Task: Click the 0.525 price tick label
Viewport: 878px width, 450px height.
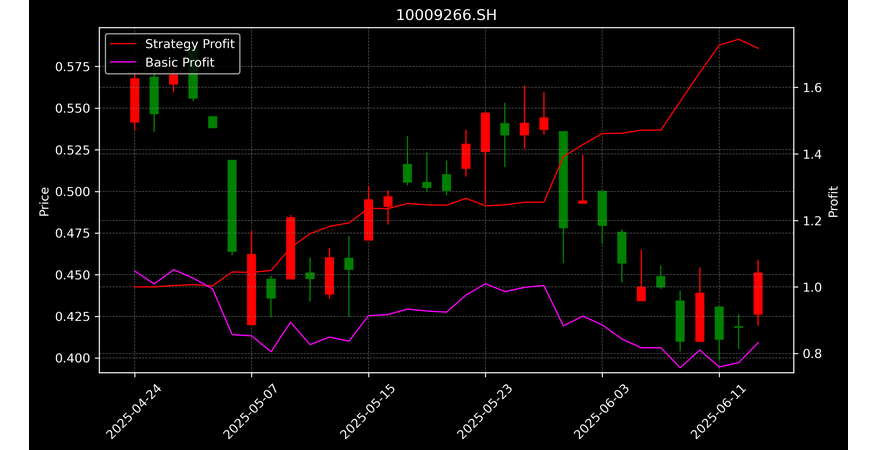Action: click(x=72, y=150)
